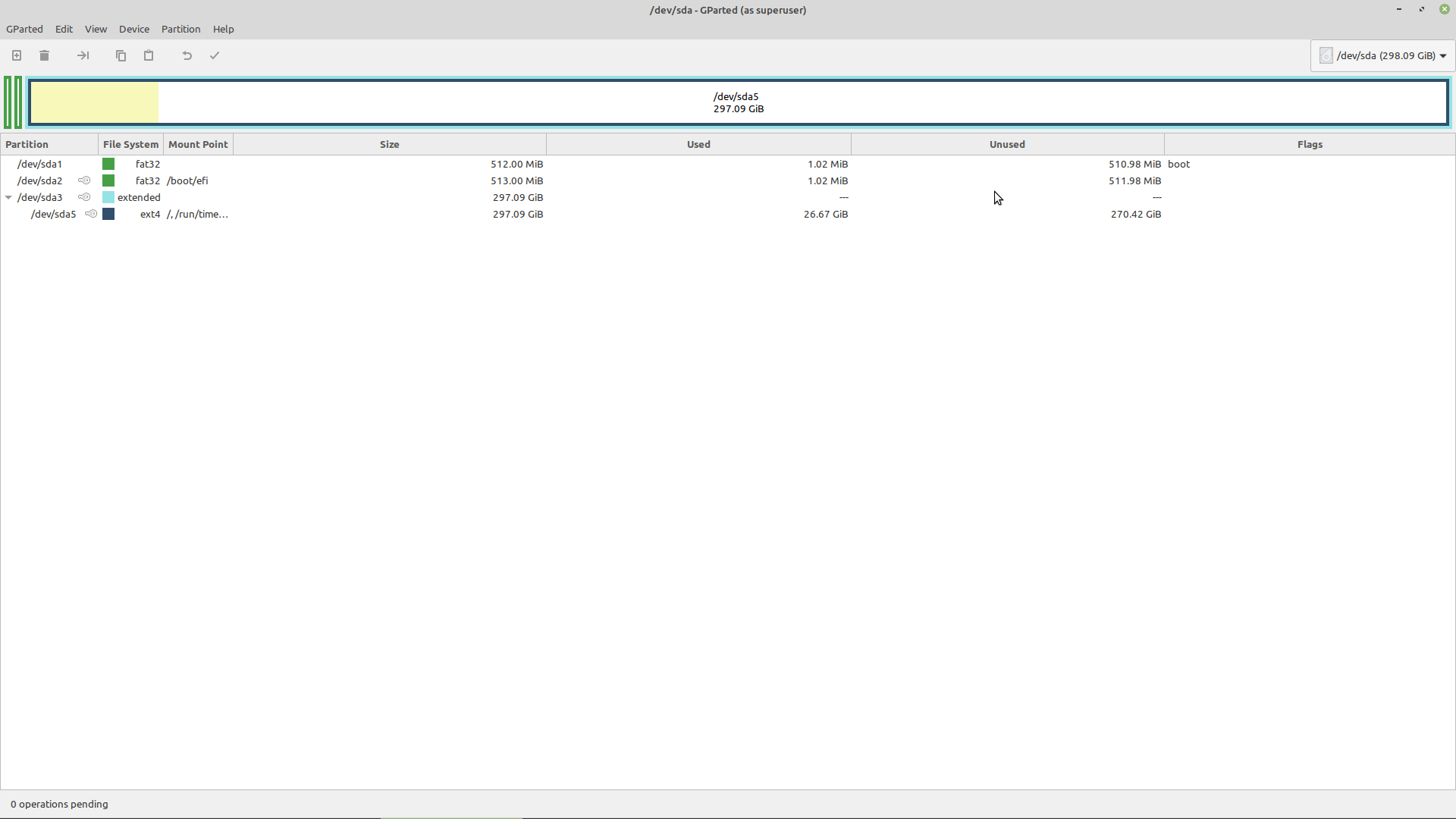Click the Apply all operations checkmark
The height and width of the screenshot is (819, 1456).
(215, 55)
